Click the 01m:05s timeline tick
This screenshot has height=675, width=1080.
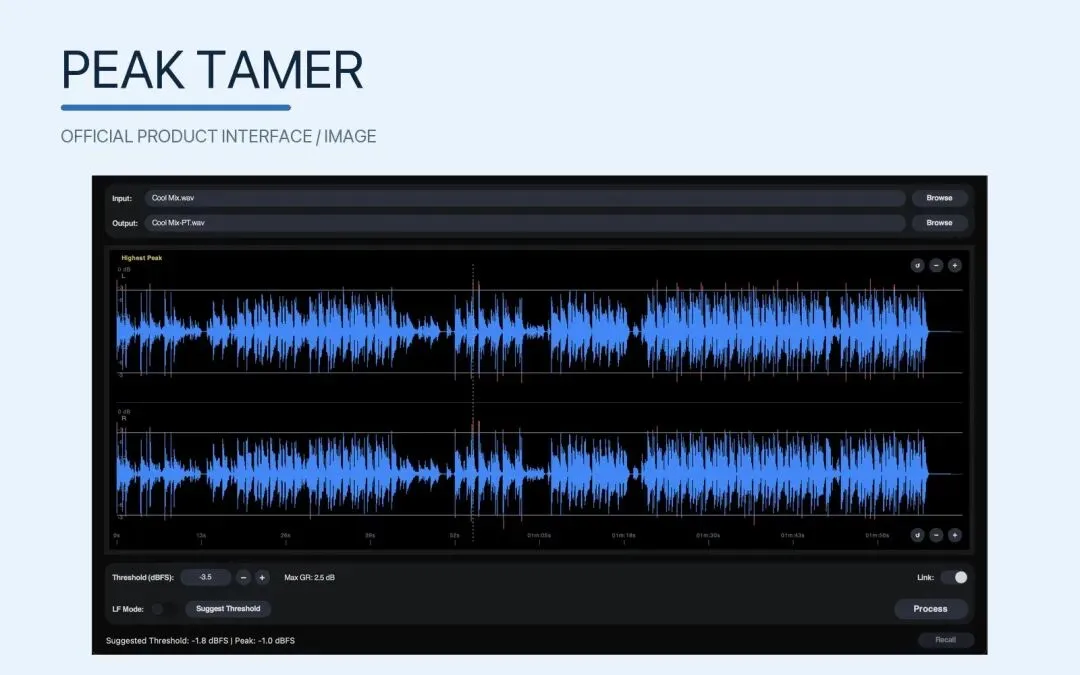point(539,536)
